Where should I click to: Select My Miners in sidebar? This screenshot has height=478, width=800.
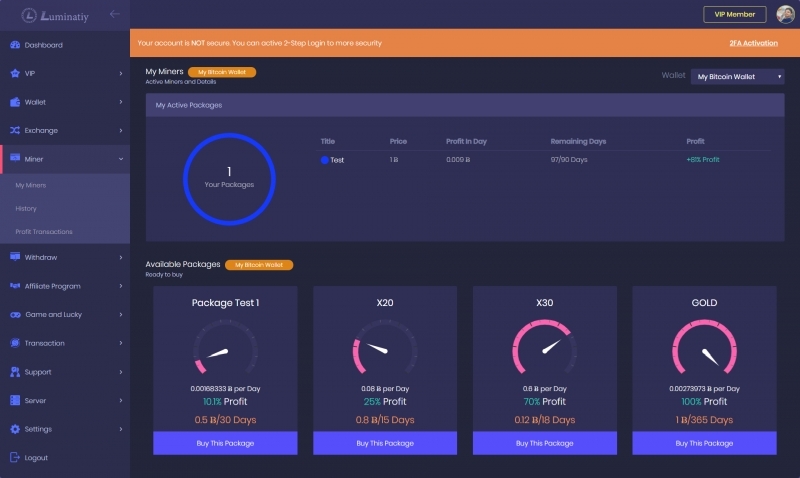31,185
